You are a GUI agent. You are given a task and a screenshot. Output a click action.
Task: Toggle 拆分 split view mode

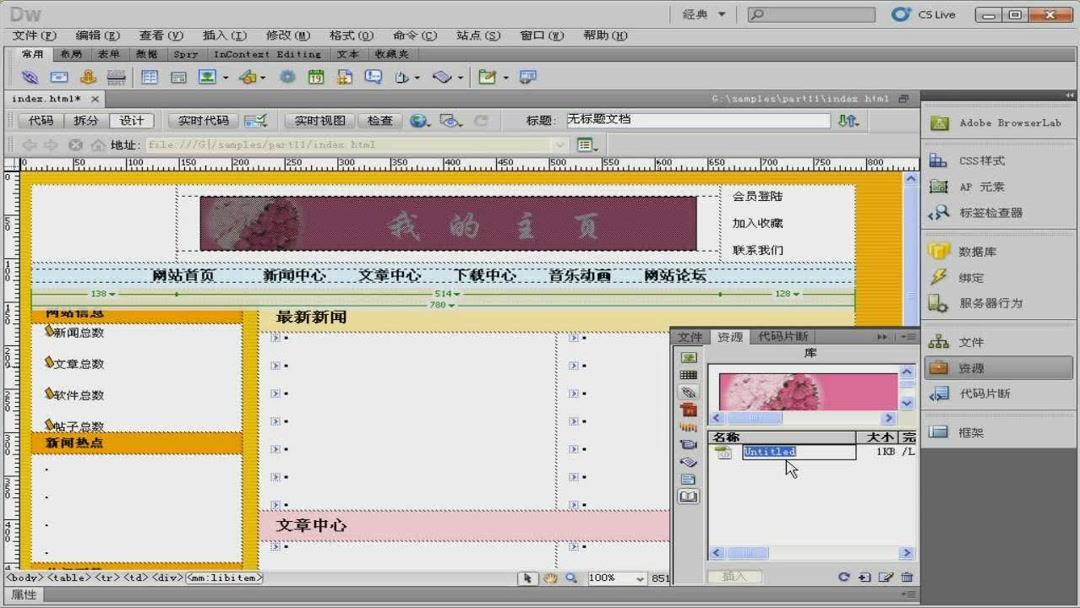(87, 121)
